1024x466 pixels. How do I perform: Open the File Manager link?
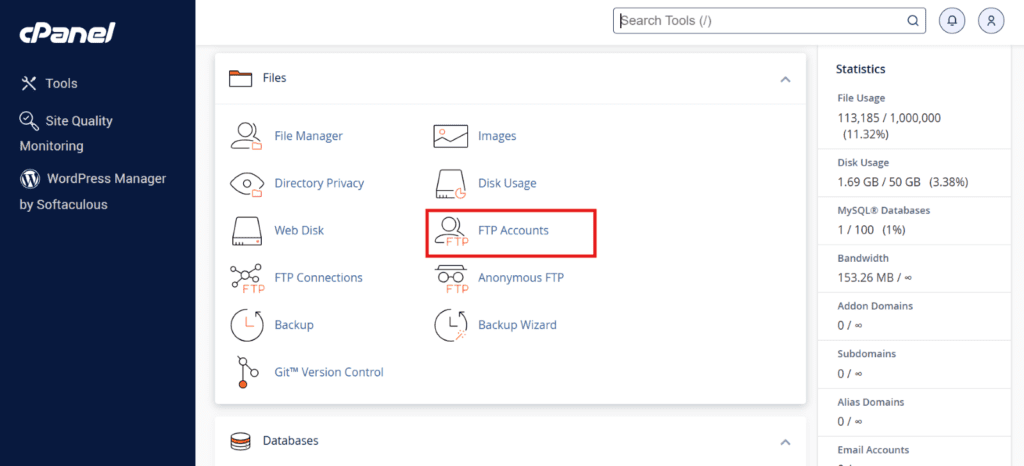click(x=308, y=136)
